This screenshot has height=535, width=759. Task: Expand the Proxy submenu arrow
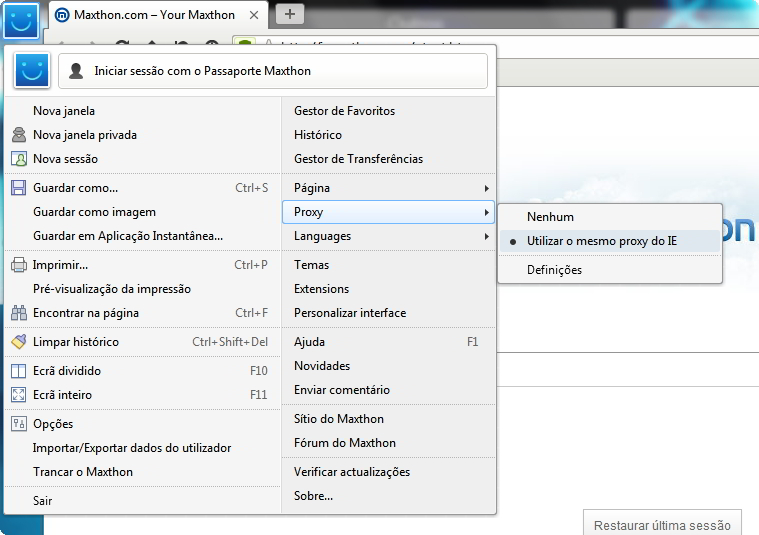click(x=486, y=213)
